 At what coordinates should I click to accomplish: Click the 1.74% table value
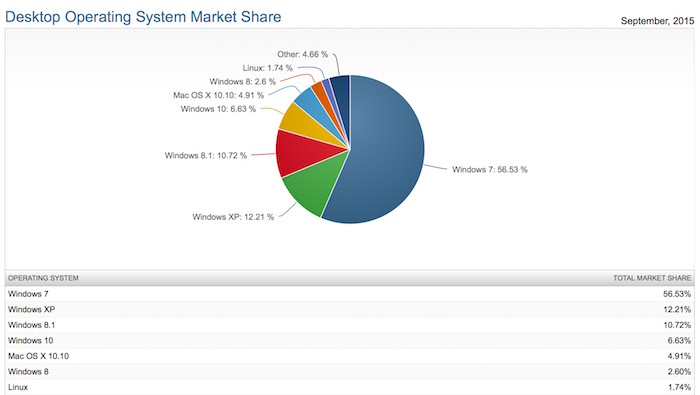pos(679,387)
